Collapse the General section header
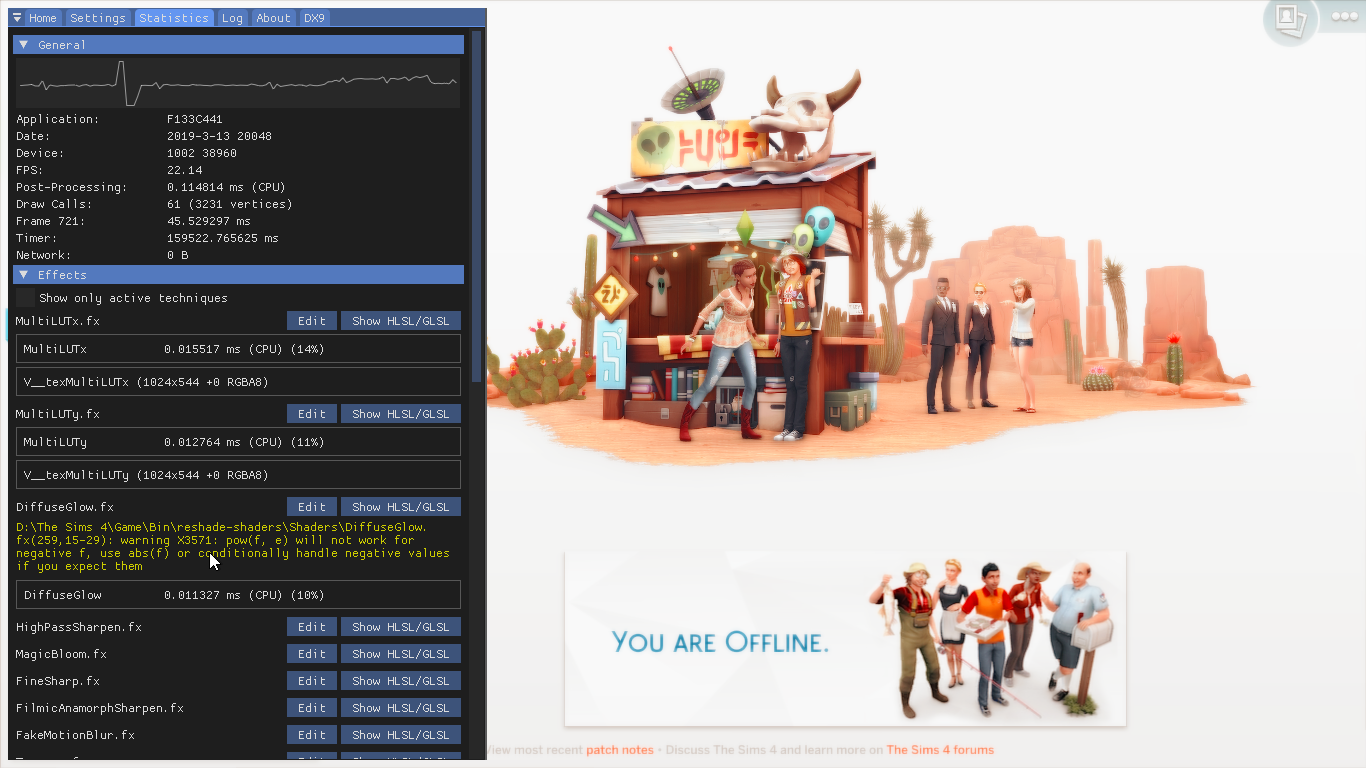The height and width of the screenshot is (768, 1366). click(x=238, y=45)
